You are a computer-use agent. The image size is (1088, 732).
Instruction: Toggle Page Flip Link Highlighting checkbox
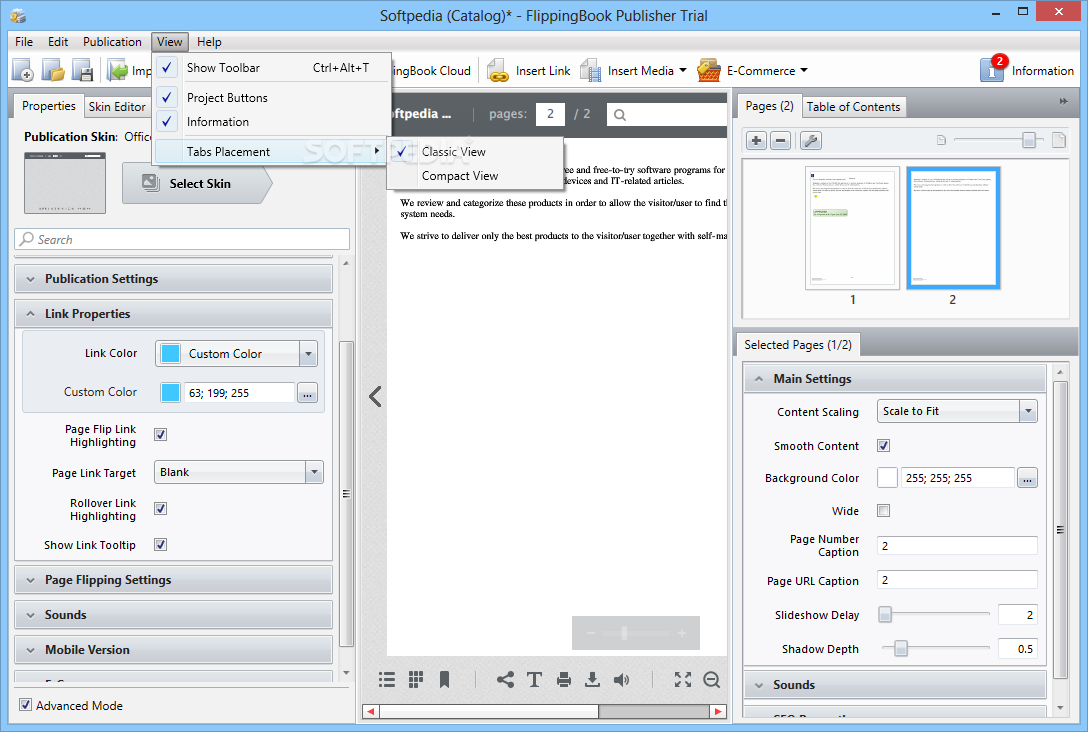160,434
